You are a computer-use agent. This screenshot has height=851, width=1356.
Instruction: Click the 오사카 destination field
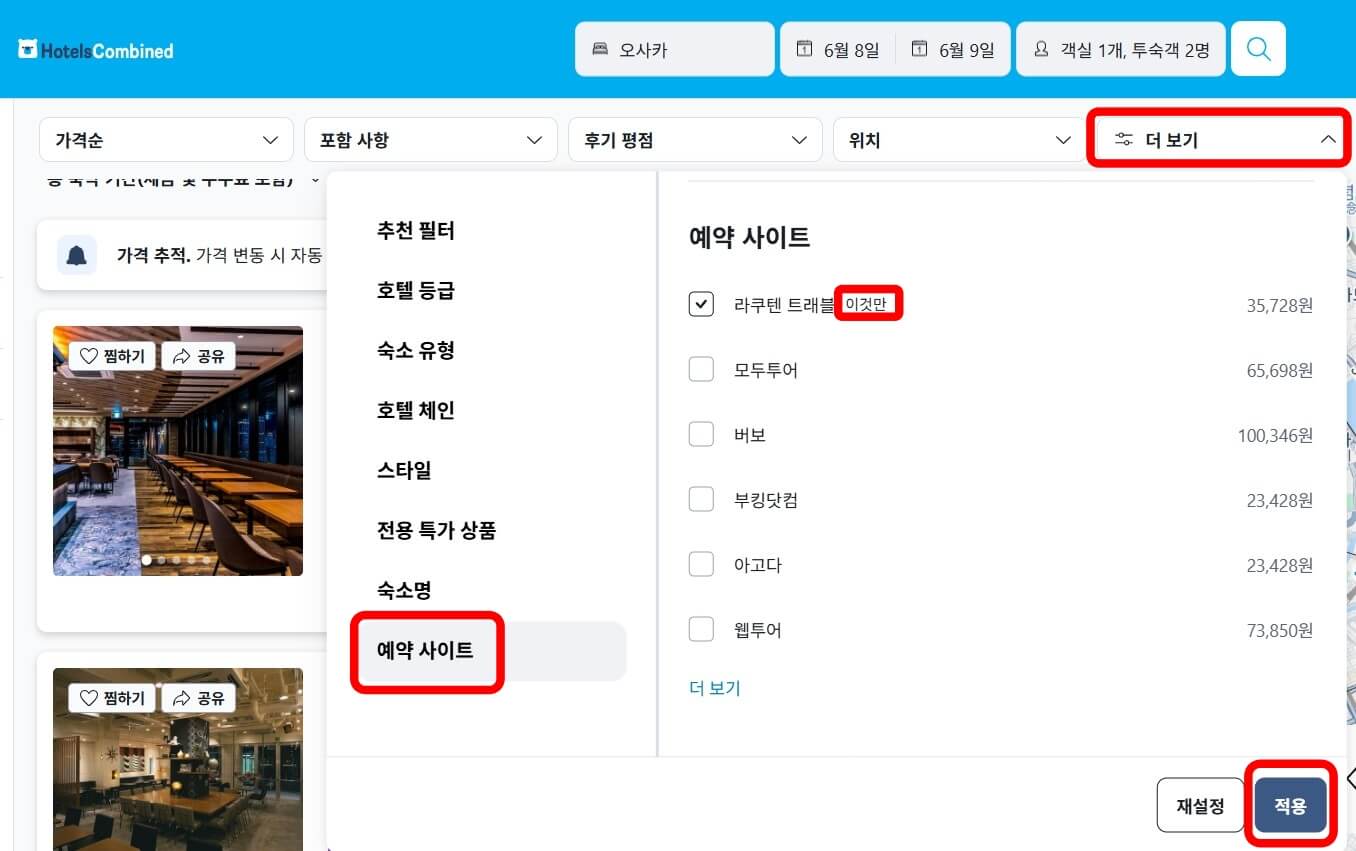(x=675, y=49)
